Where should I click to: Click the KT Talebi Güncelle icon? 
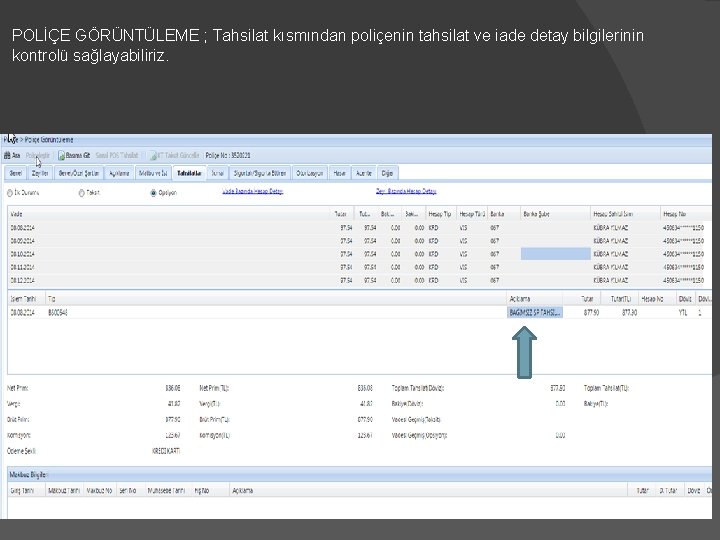pyautogui.click(x=153, y=156)
